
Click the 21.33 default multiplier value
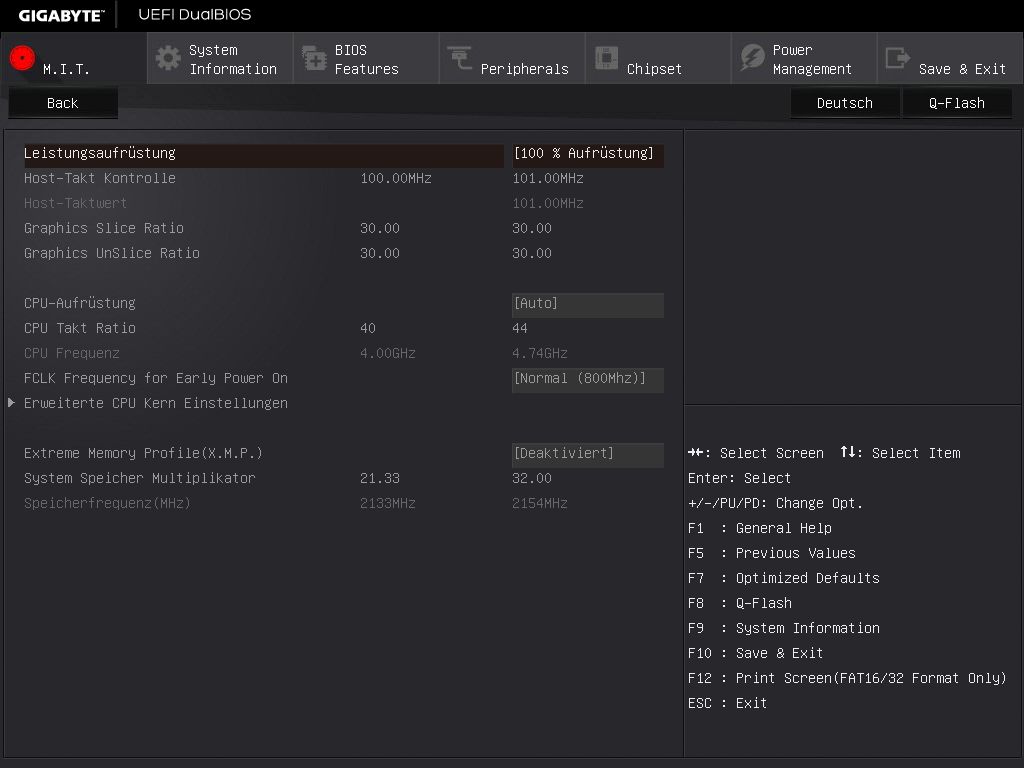pyautogui.click(x=380, y=479)
